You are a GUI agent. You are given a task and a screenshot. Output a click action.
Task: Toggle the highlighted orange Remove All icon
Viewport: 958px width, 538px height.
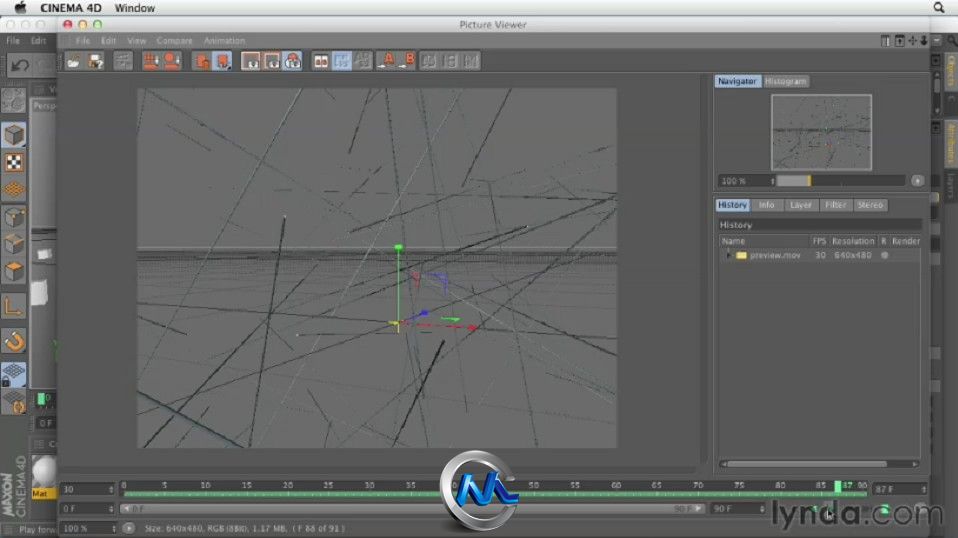[222, 61]
